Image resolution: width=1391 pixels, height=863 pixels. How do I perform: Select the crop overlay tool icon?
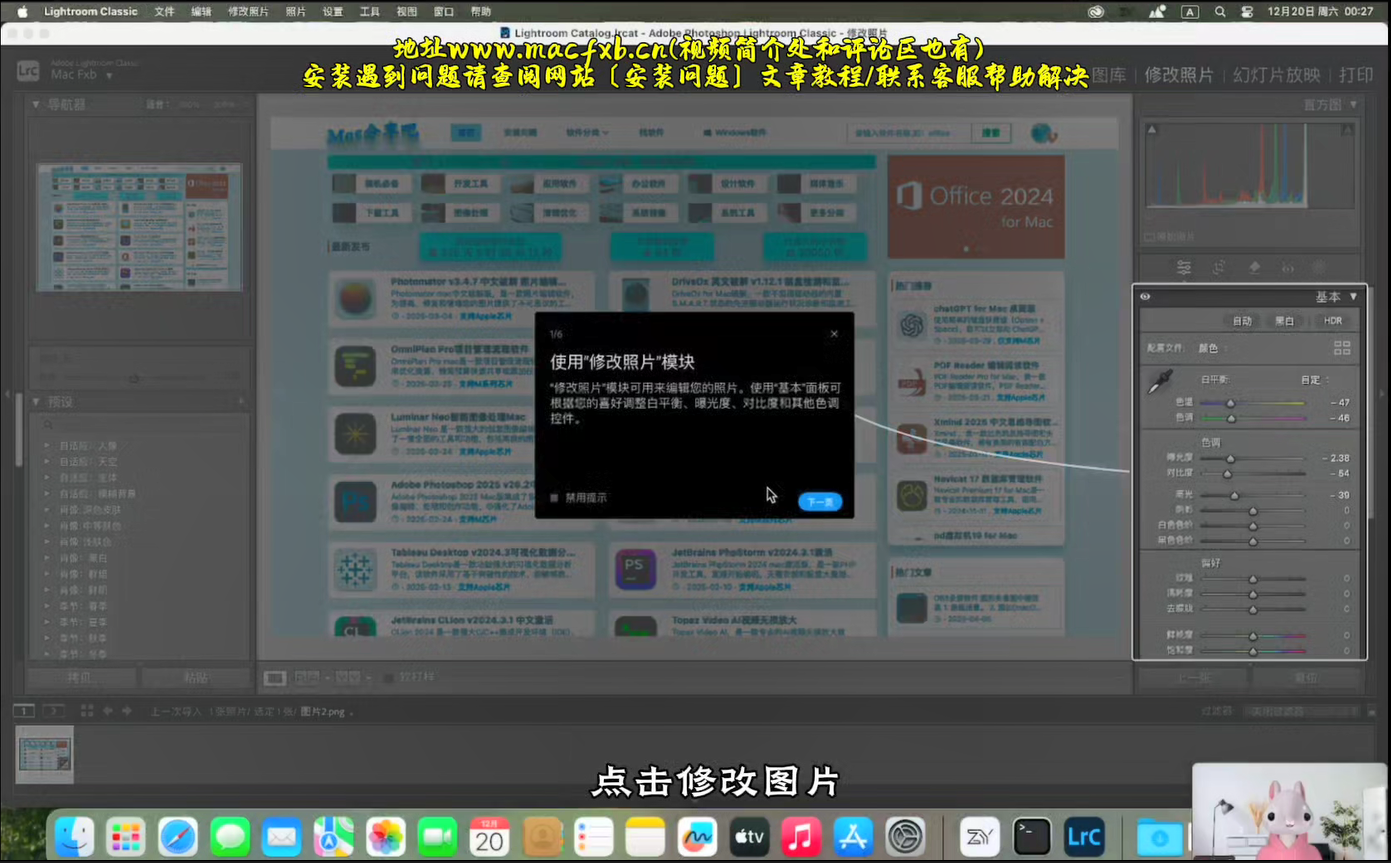tap(1219, 268)
